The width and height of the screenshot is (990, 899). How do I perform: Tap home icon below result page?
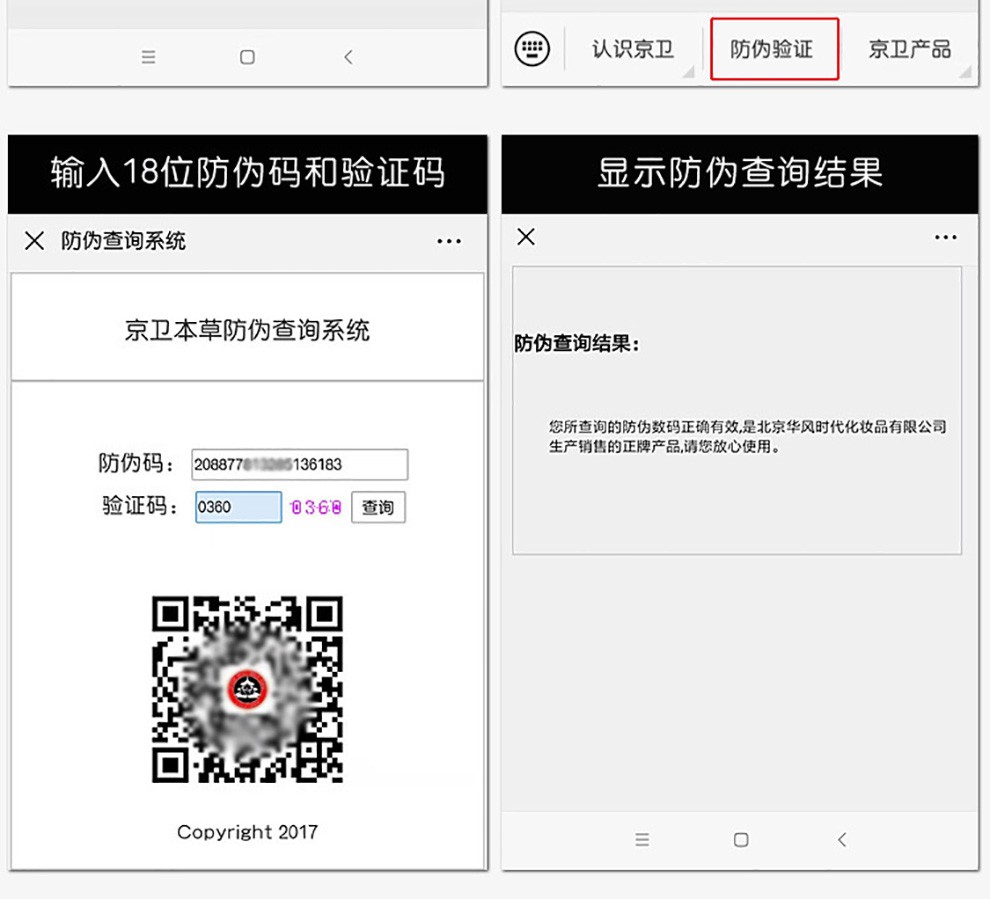pyautogui.click(x=741, y=840)
